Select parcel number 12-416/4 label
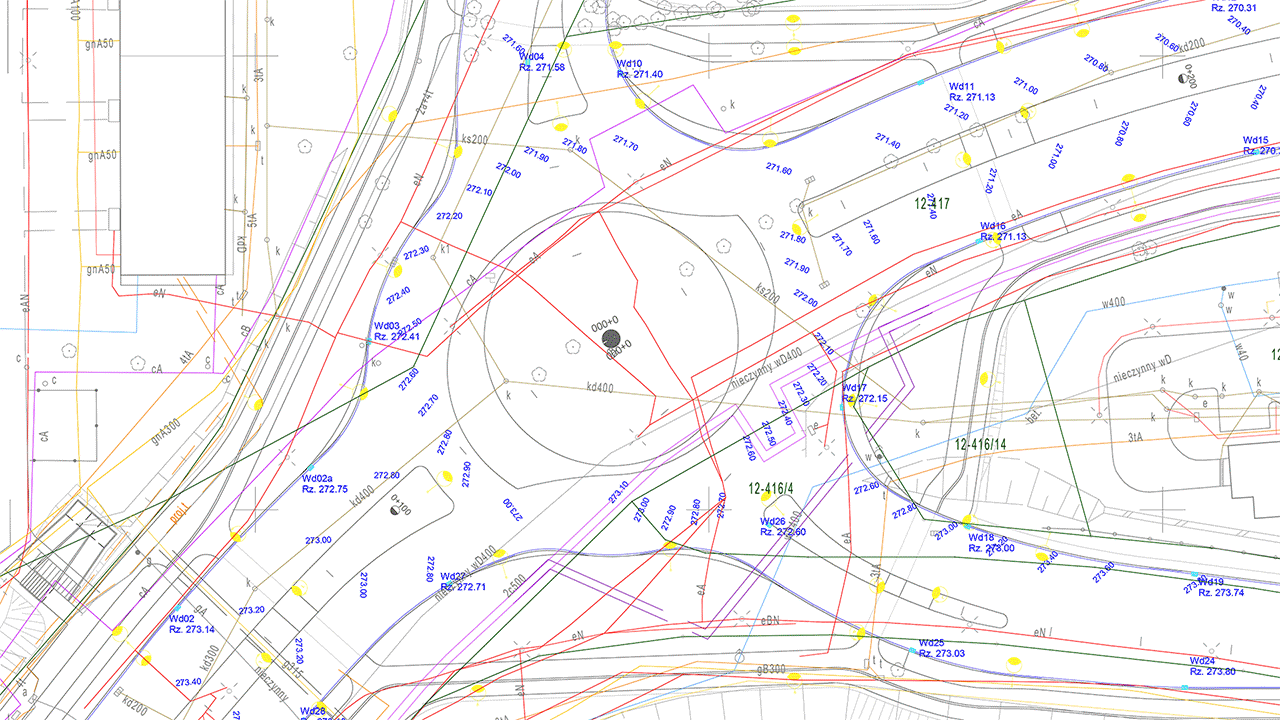Viewport: 1280px width, 720px height. point(771,489)
